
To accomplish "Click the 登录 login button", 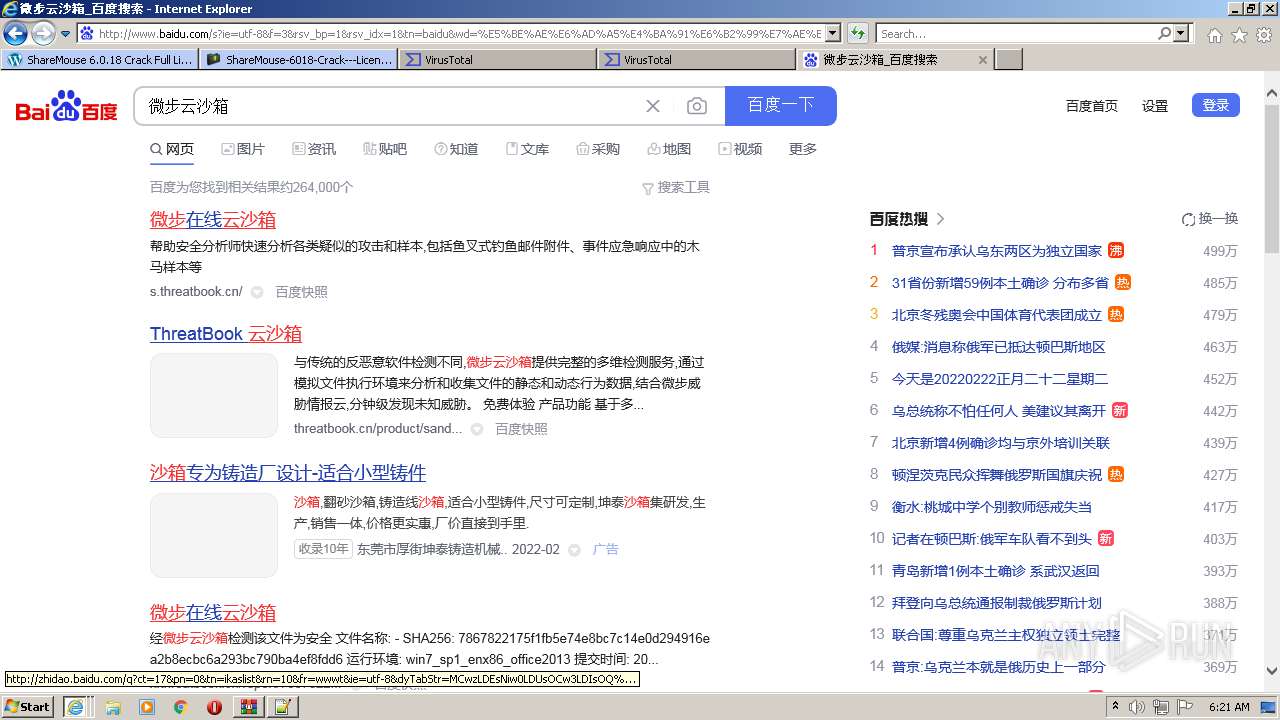I will tap(1216, 105).
